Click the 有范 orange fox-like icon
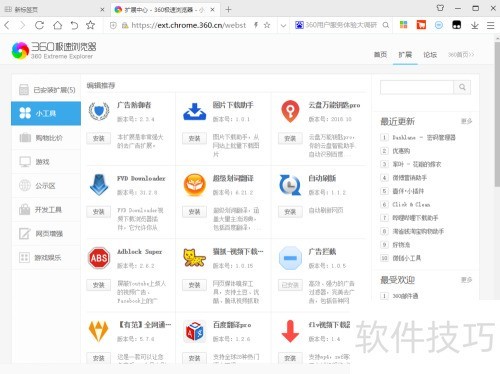Screen dimensions: 500x374 (x=98, y=331)
